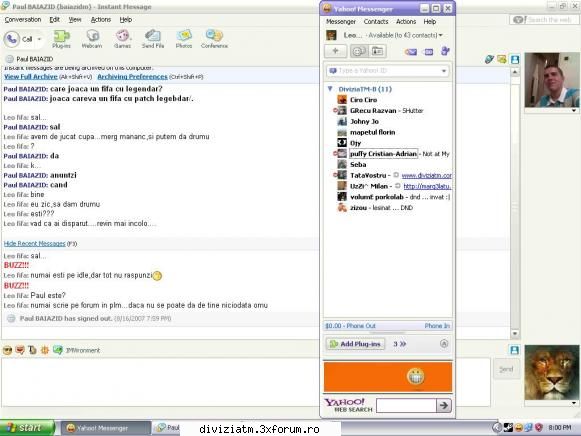Open the mail envelope icon in Messenger
The image size is (581, 436).
411,52
